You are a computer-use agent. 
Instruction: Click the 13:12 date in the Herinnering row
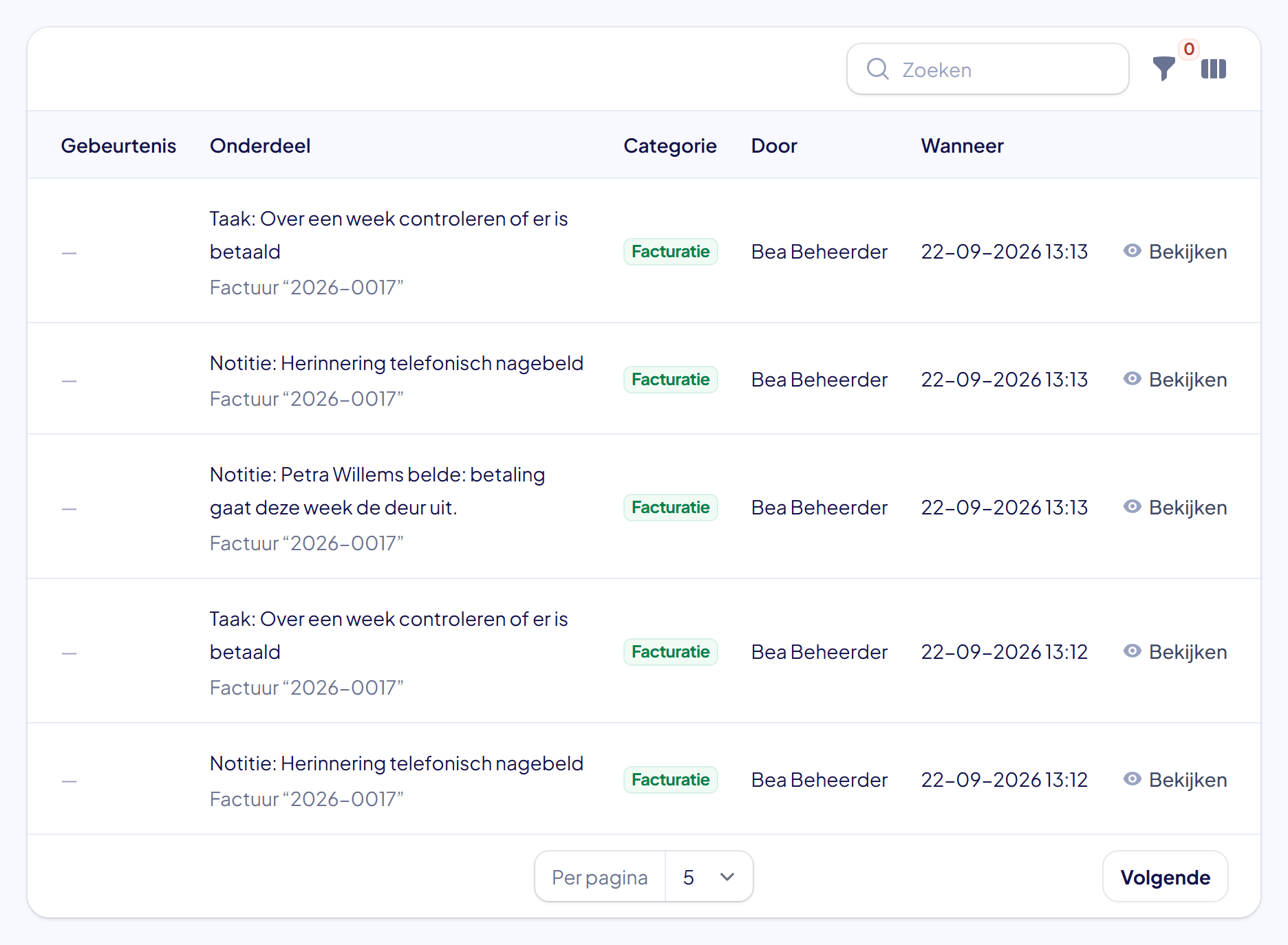(1005, 780)
